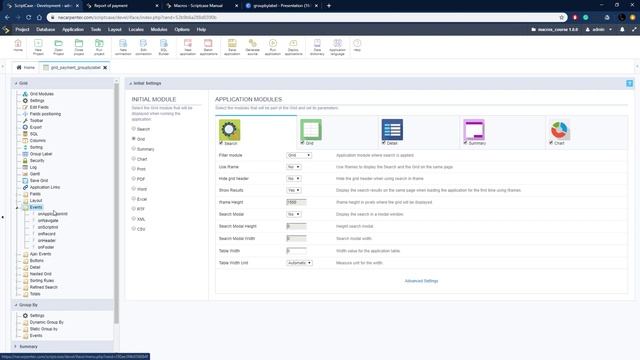Click the large Search module gear icon
Viewport: 640px width, 360px height.
[229, 130]
